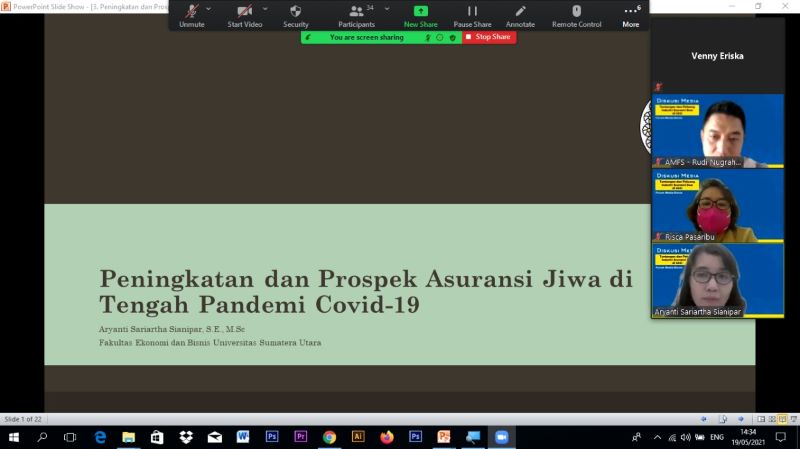Open the clock showing 14:34

tap(748, 437)
